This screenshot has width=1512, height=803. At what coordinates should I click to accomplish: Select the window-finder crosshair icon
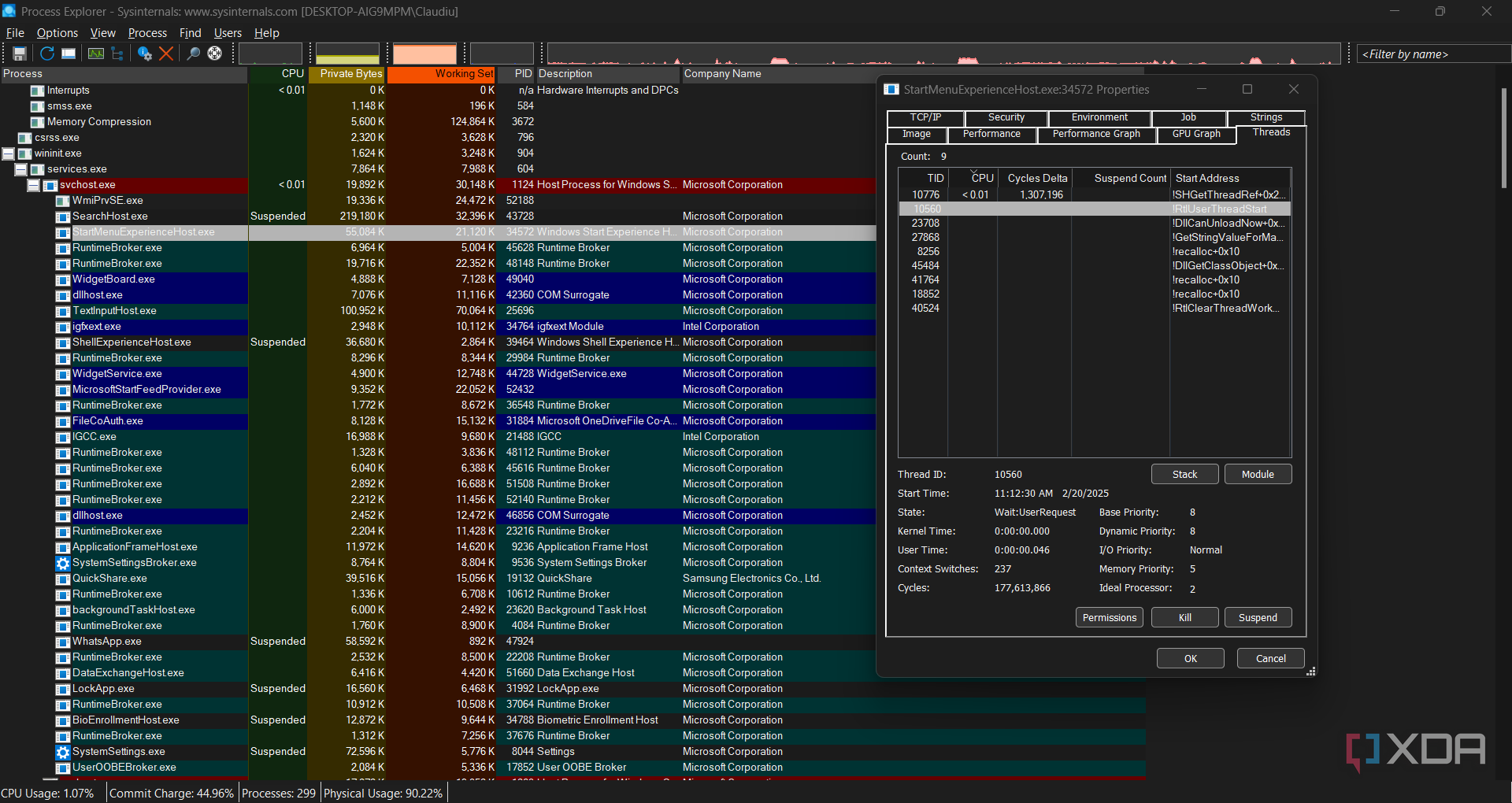(214, 53)
